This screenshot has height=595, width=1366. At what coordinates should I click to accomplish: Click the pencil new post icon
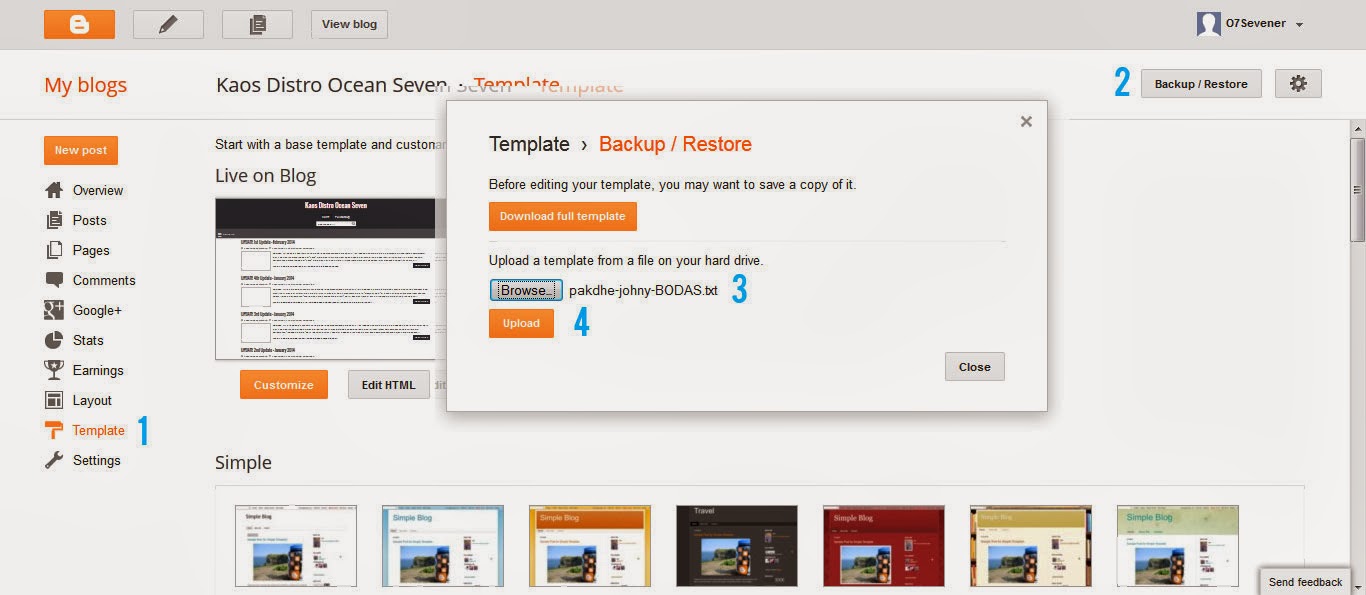tap(168, 24)
